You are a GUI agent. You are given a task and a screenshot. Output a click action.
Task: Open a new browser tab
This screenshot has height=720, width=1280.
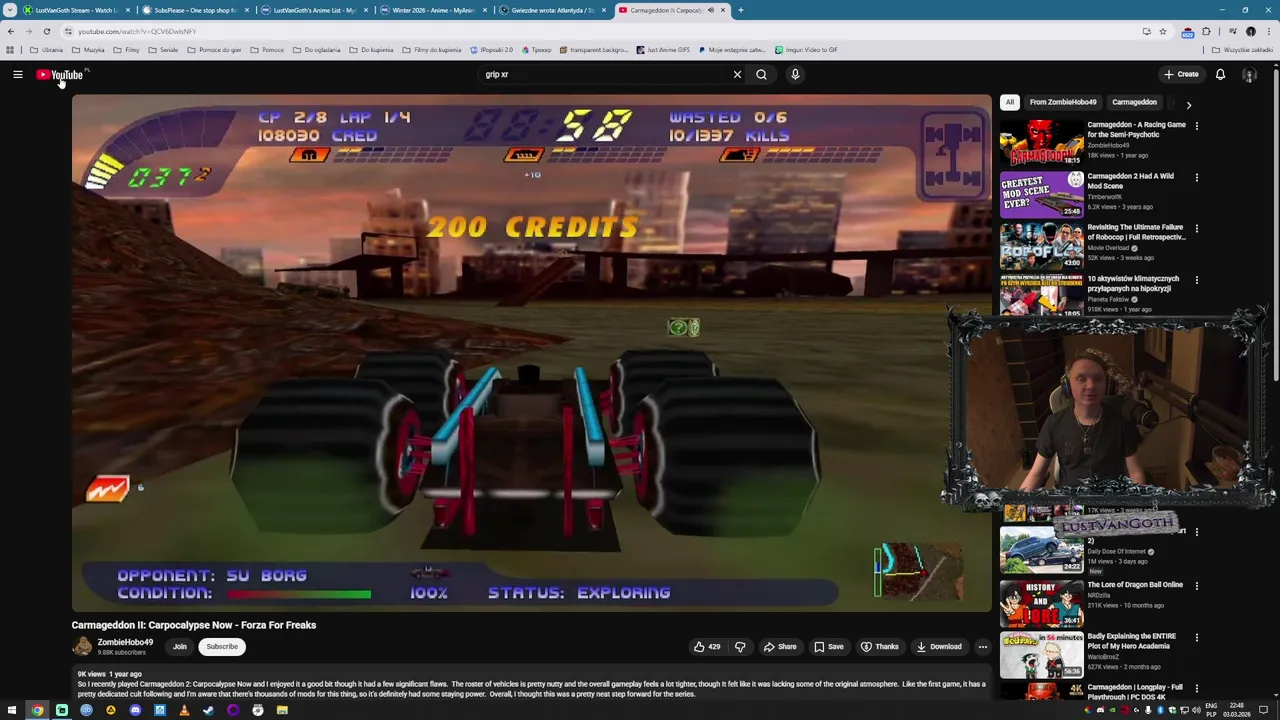740,10
